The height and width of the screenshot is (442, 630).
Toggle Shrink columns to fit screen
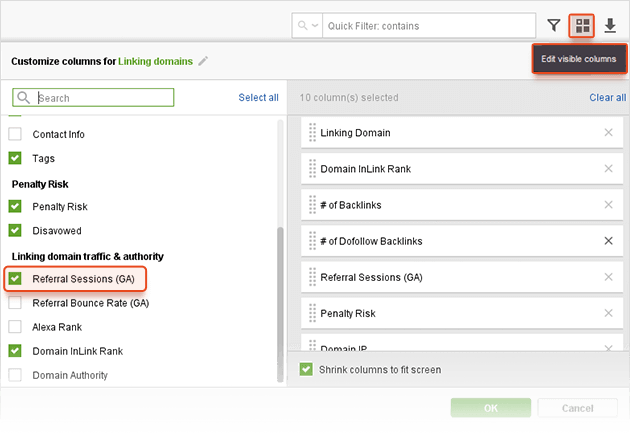[x=307, y=370]
